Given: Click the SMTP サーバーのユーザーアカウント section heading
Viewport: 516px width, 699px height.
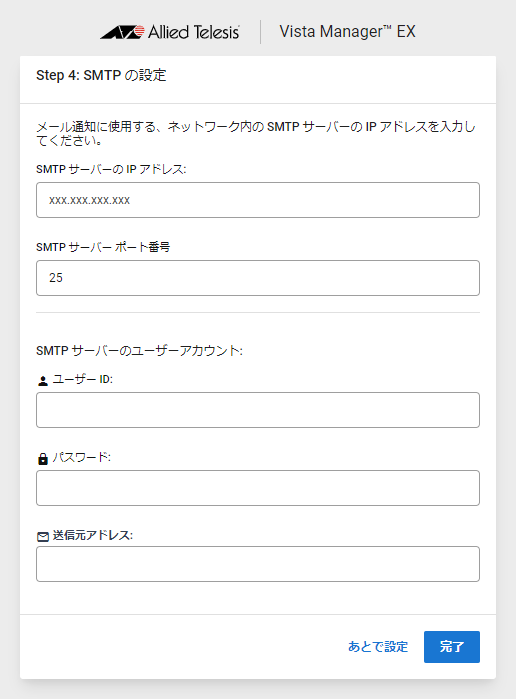Looking at the screenshot, I should [139, 351].
